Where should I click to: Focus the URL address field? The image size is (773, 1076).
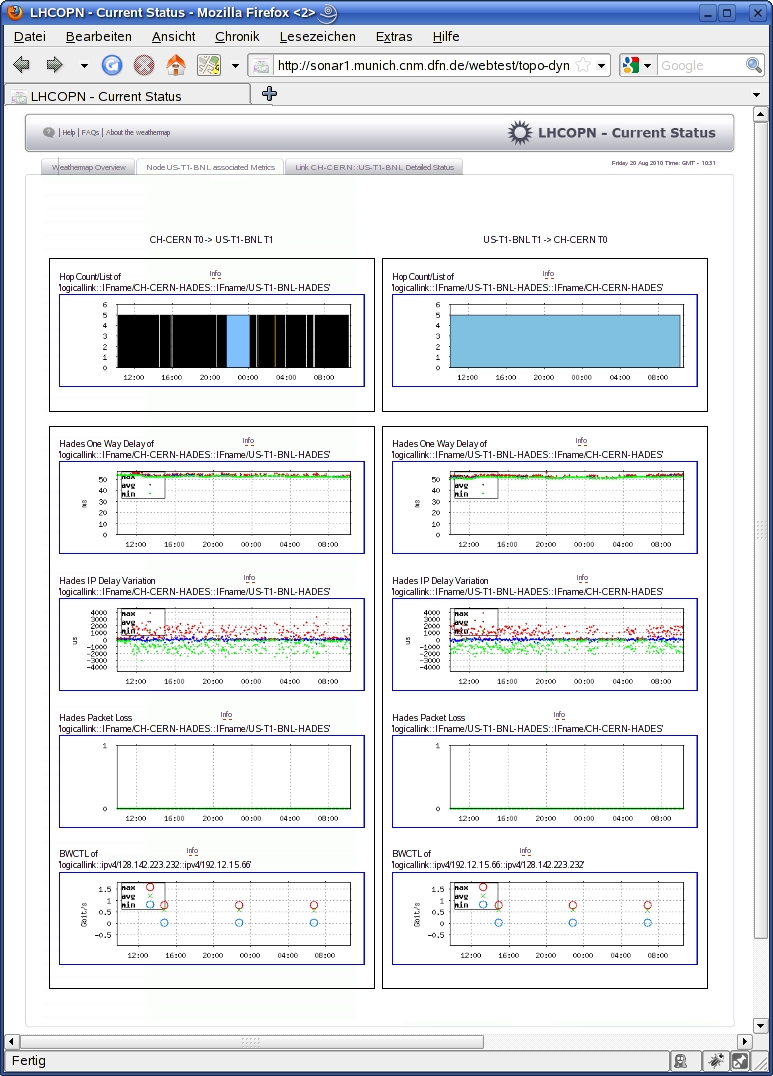(424, 66)
